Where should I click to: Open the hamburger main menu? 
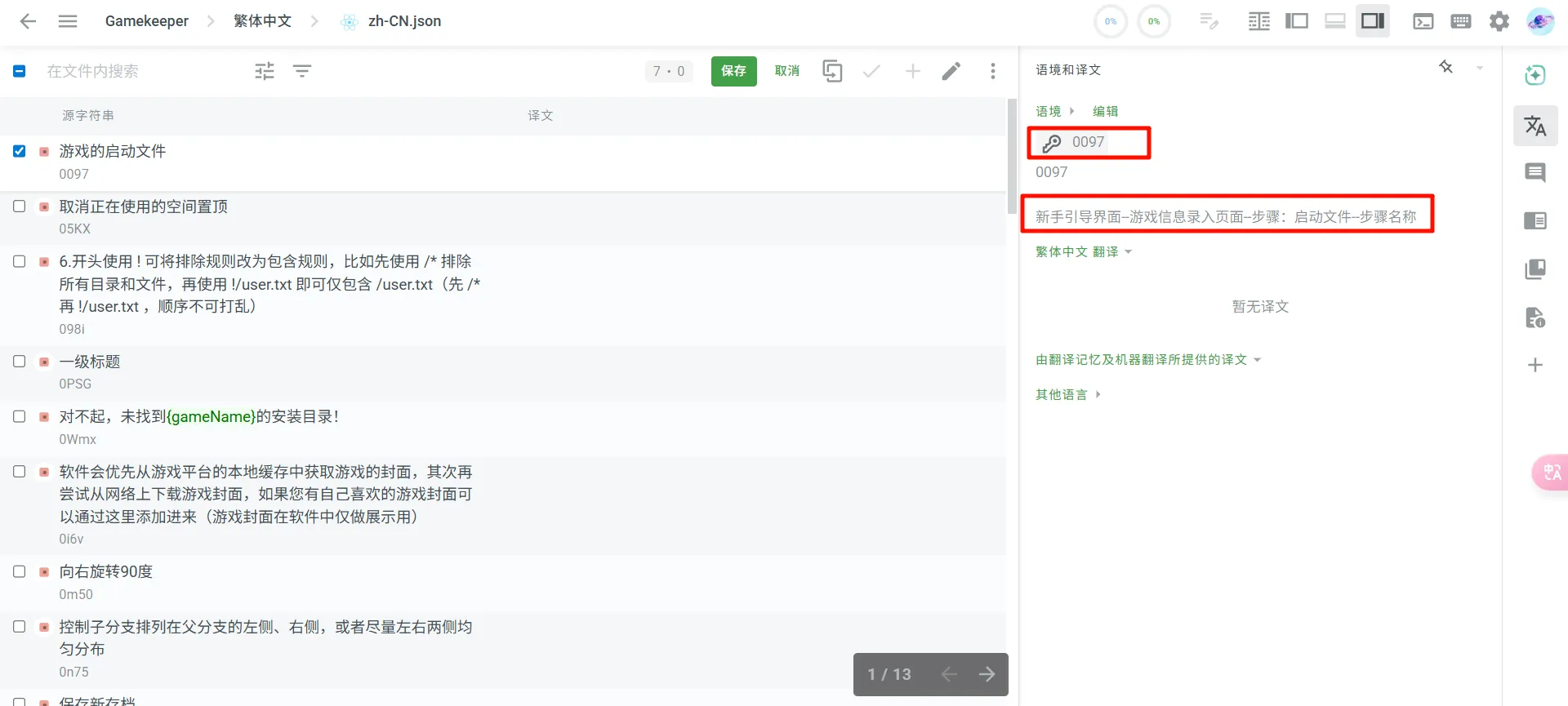point(68,21)
